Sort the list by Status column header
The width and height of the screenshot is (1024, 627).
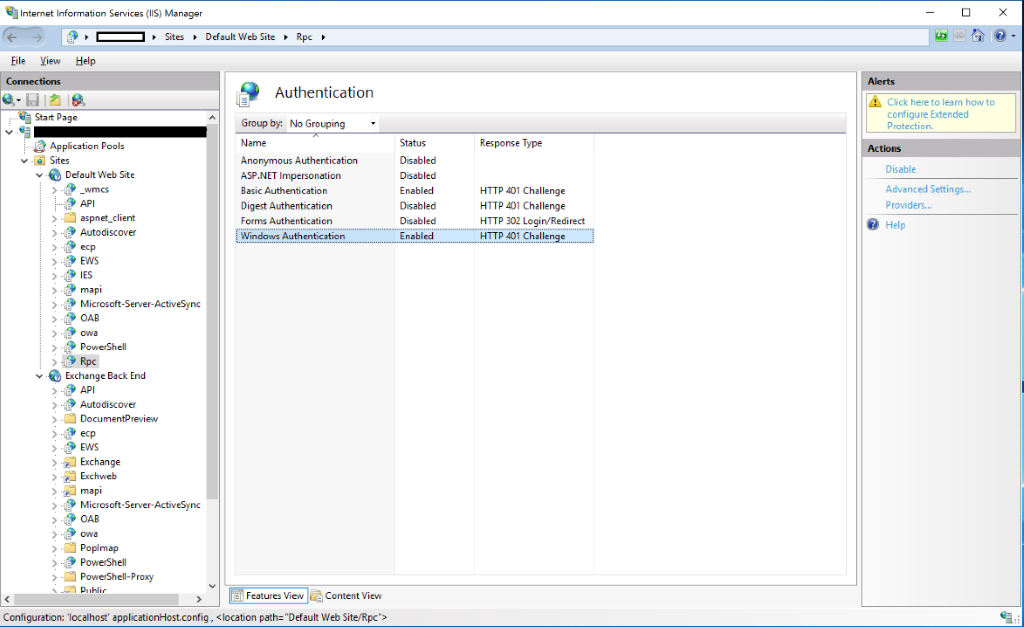tap(413, 143)
